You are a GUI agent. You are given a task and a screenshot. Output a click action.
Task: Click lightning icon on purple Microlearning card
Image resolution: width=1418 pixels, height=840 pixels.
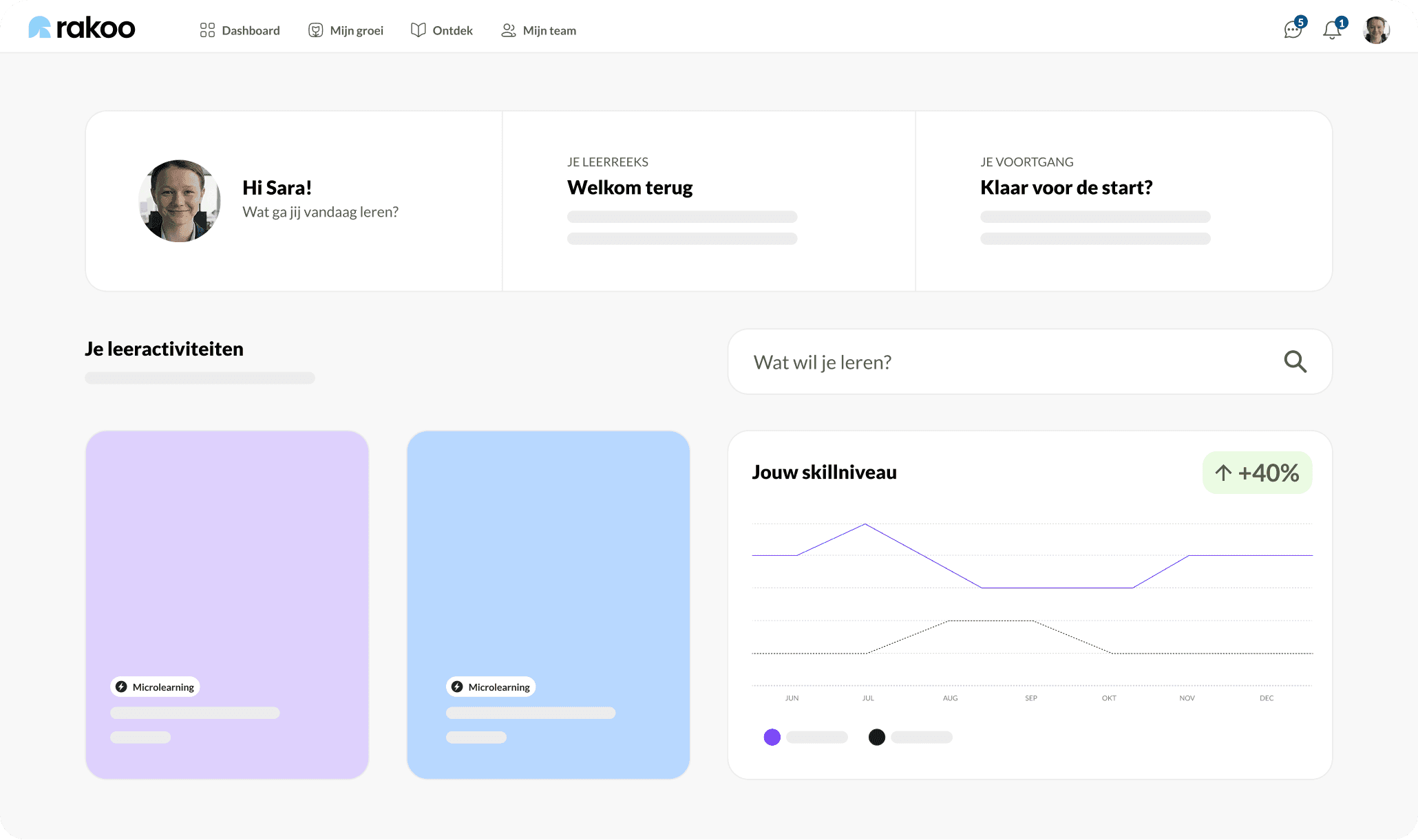(x=121, y=687)
